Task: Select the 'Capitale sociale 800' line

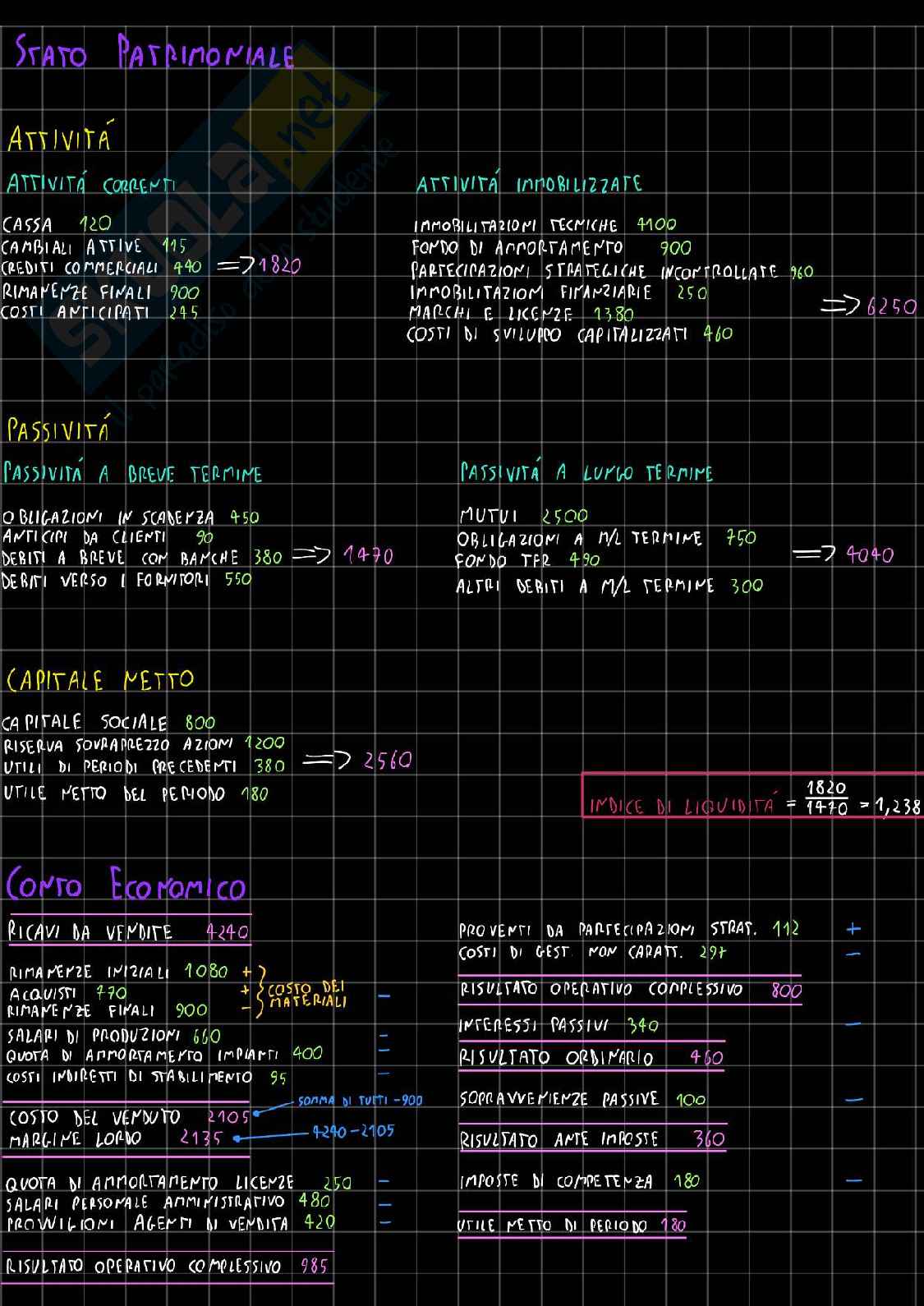Action: (x=108, y=723)
